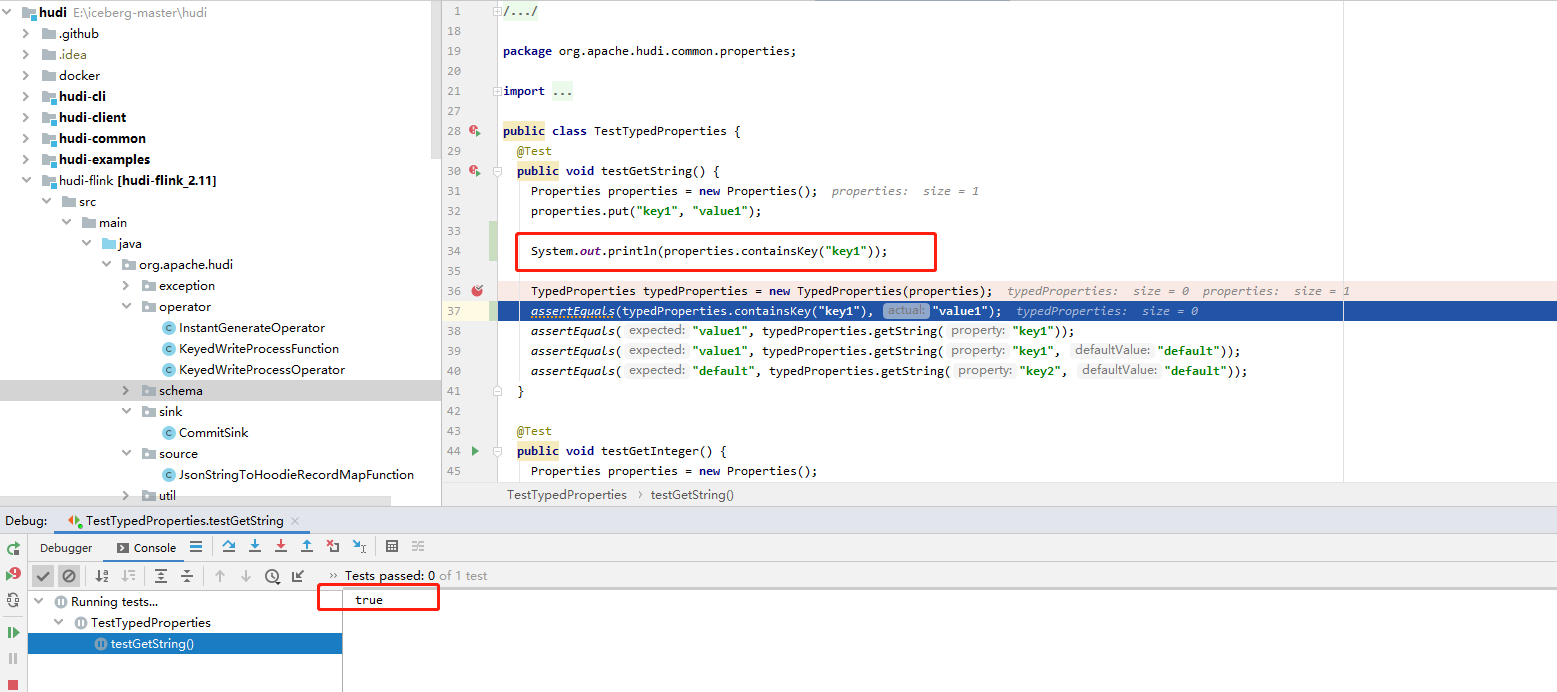Toggle Sort by Duration in test toolbar
Viewport: 1557px width, 692px height.
(128, 576)
